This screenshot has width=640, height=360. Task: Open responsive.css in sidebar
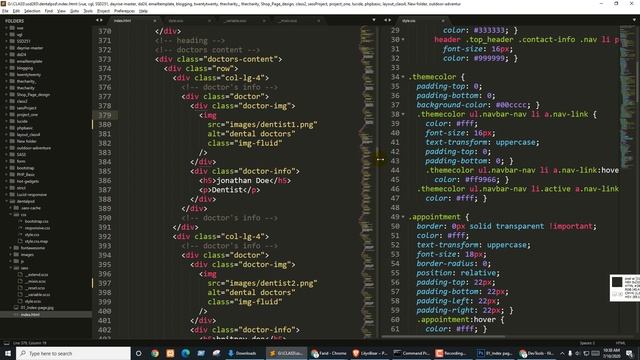[37, 228]
